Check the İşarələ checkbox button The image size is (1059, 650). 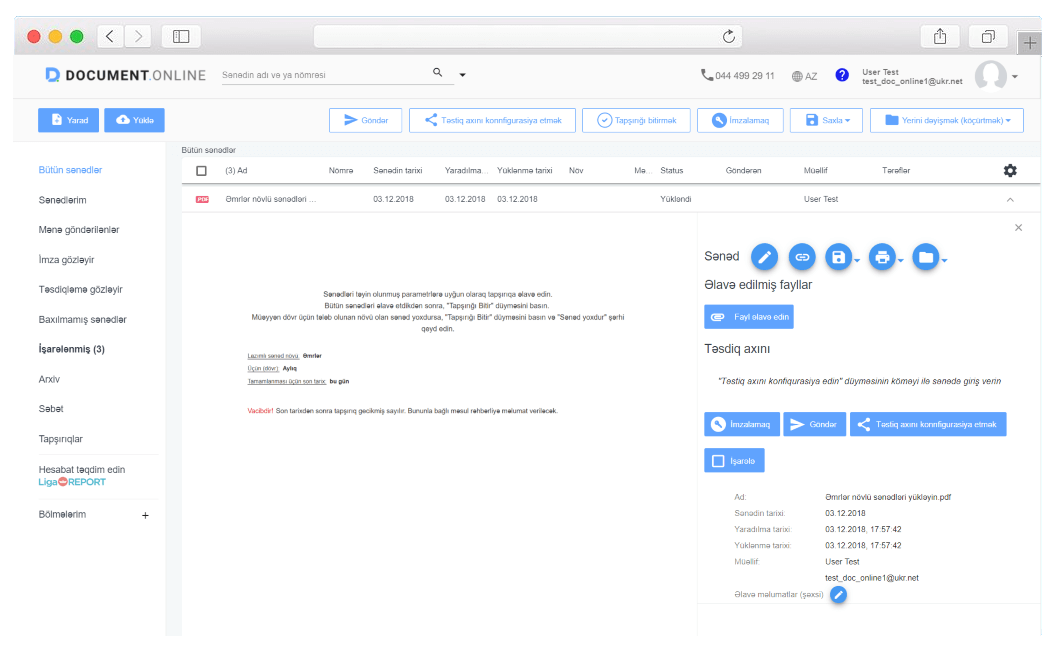click(x=734, y=460)
